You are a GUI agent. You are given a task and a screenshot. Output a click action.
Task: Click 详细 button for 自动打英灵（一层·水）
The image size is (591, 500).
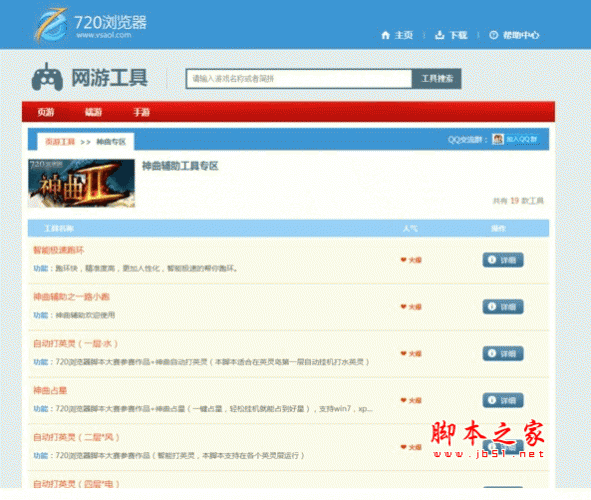click(x=503, y=353)
